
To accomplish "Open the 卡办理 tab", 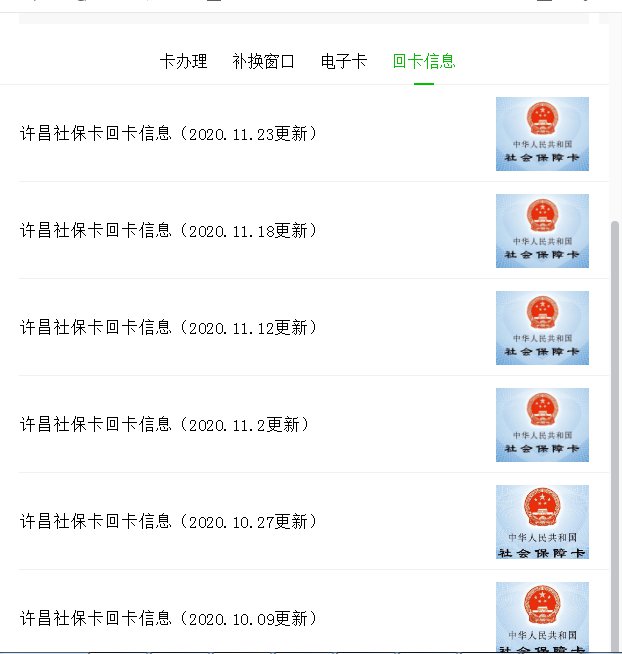I will [x=183, y=61].
